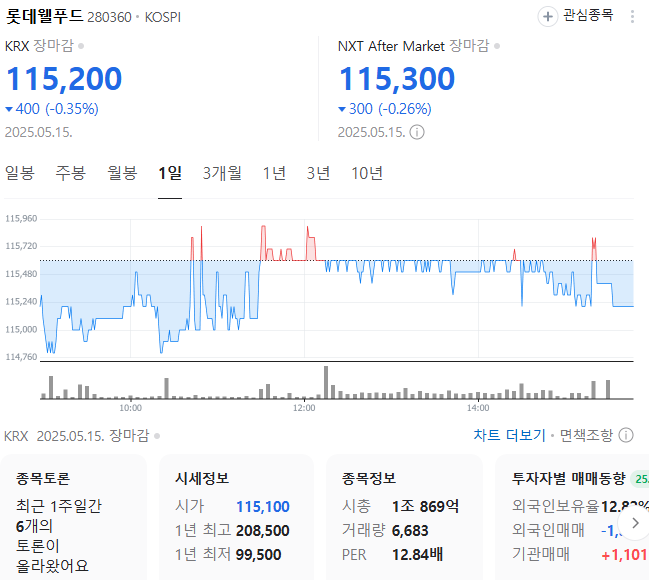
Task: Select the 3년 chart range tab
Action: point(318,173)
